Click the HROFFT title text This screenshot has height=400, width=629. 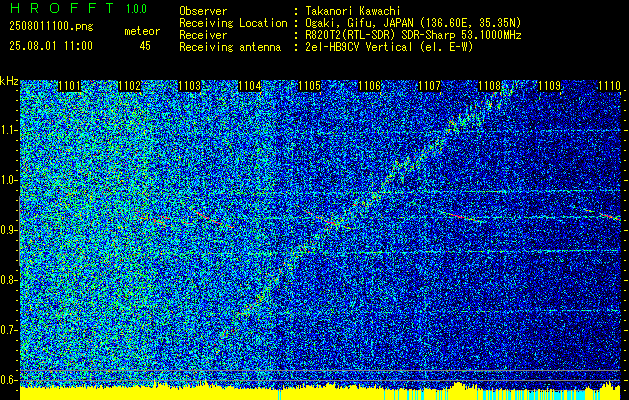pos(61,8)
